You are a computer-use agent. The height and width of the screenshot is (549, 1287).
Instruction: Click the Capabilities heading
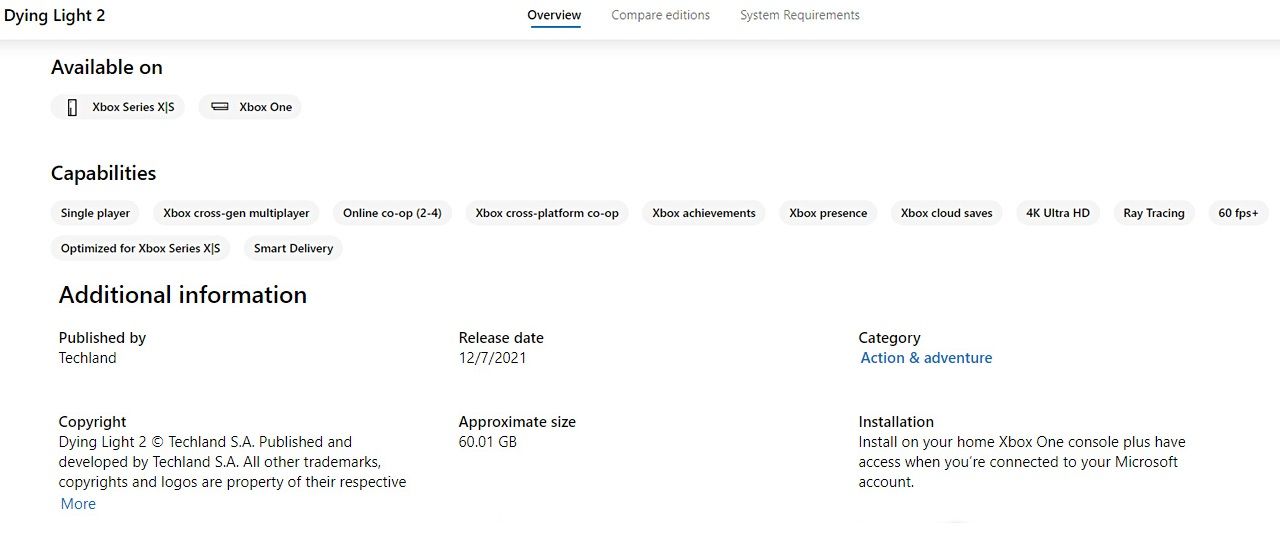coord(104,173)
